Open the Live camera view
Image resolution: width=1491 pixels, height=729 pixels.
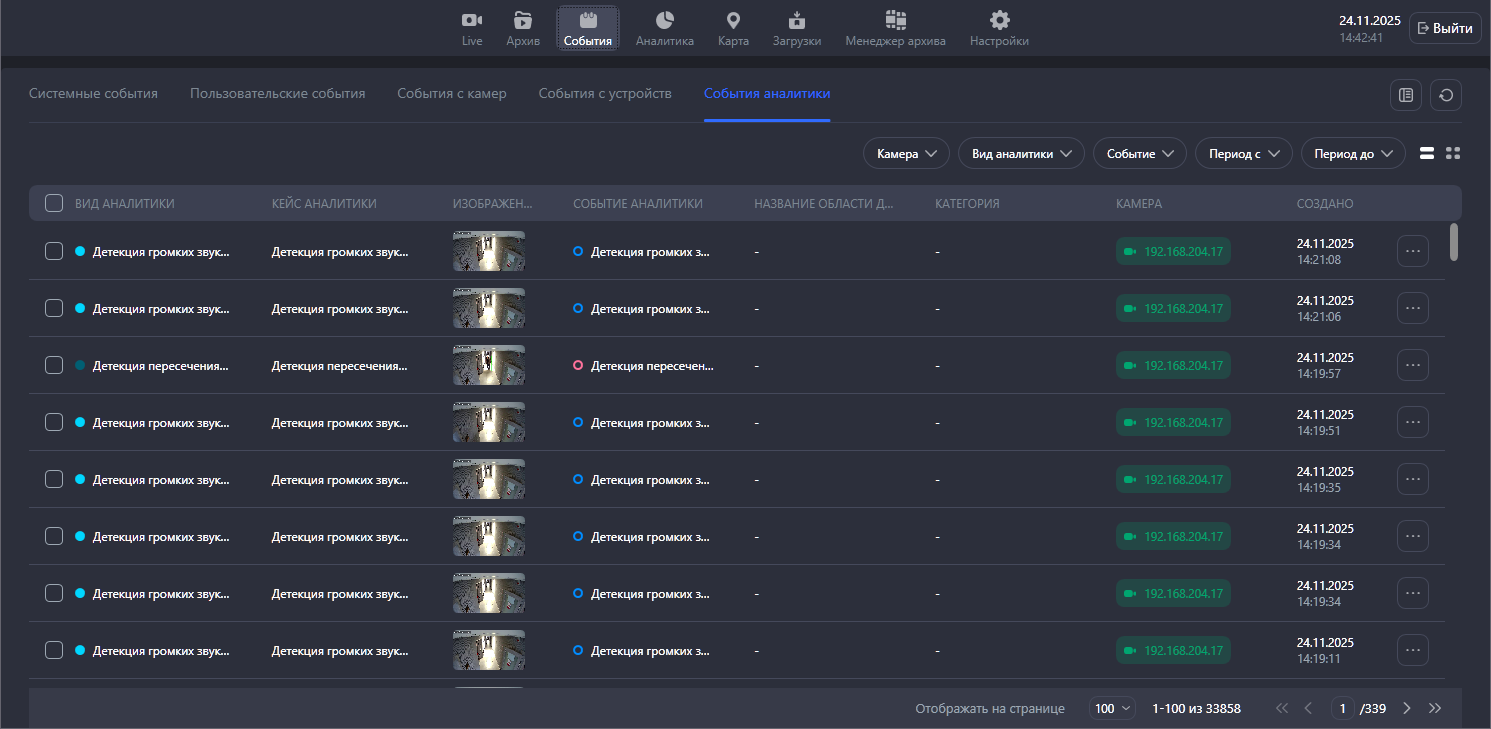(x=472, y=28)
